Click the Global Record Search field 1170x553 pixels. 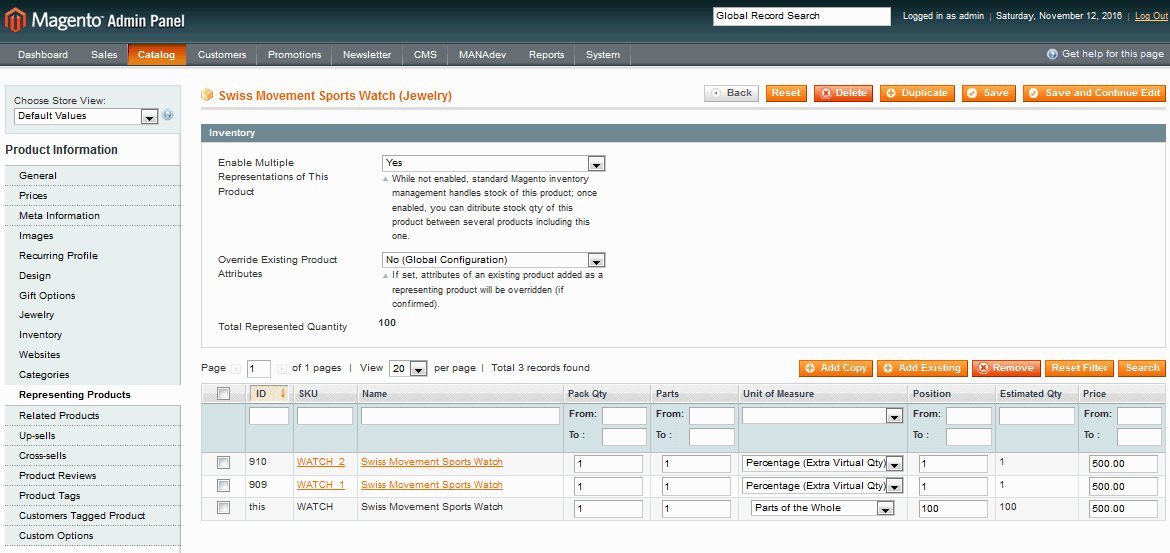click(802, 16)
